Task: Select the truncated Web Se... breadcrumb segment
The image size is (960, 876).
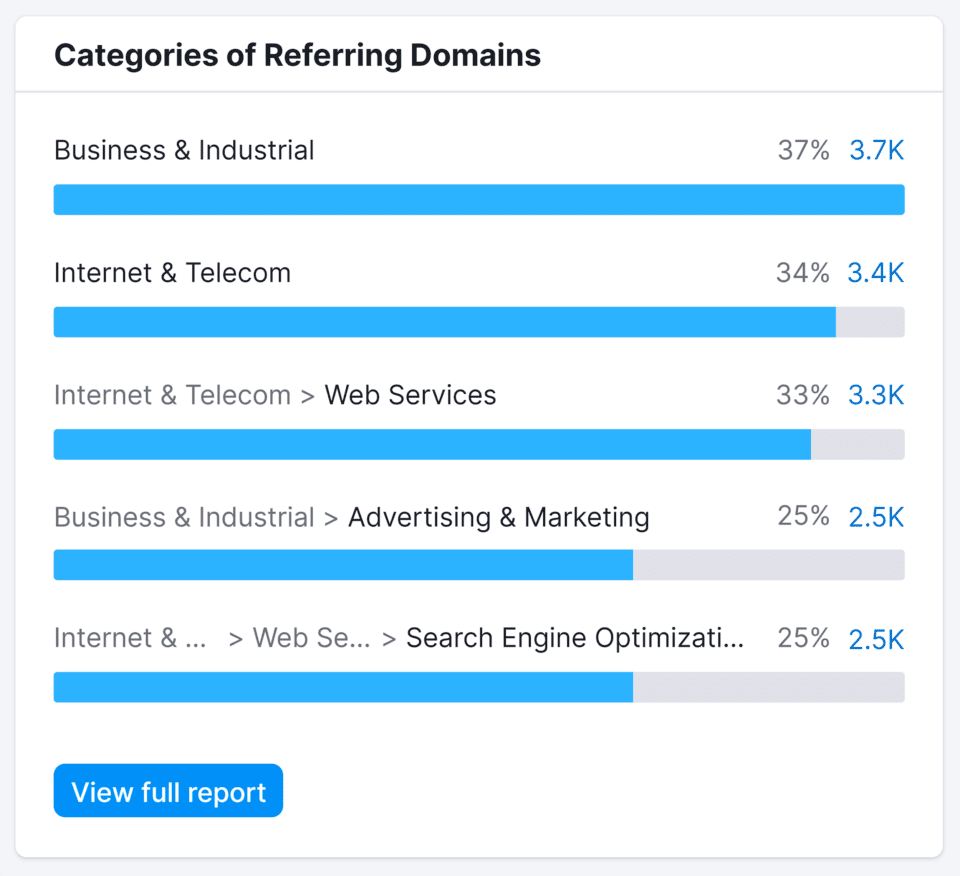Action: point(312,638)
